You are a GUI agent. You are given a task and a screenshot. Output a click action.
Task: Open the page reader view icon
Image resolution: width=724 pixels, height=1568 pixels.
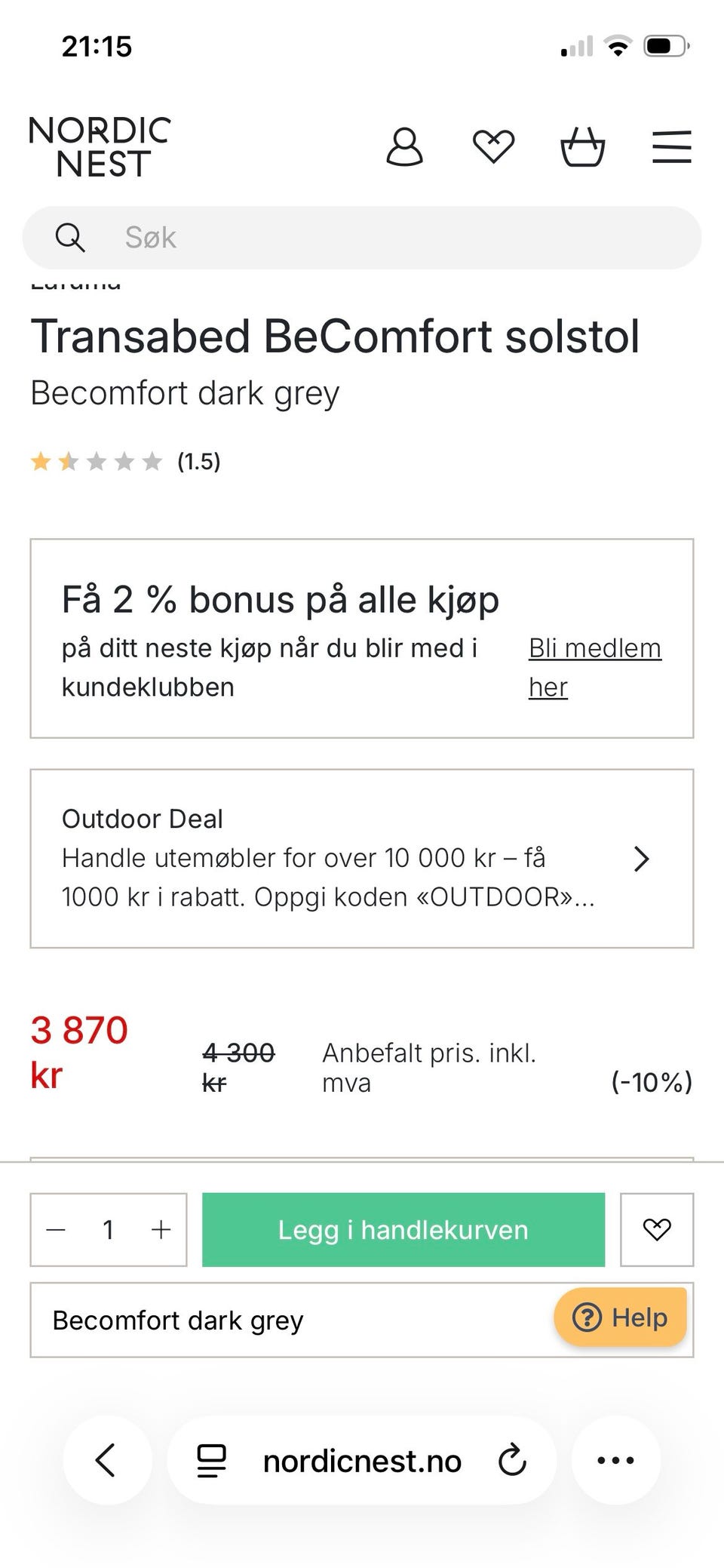(212, 1460)
